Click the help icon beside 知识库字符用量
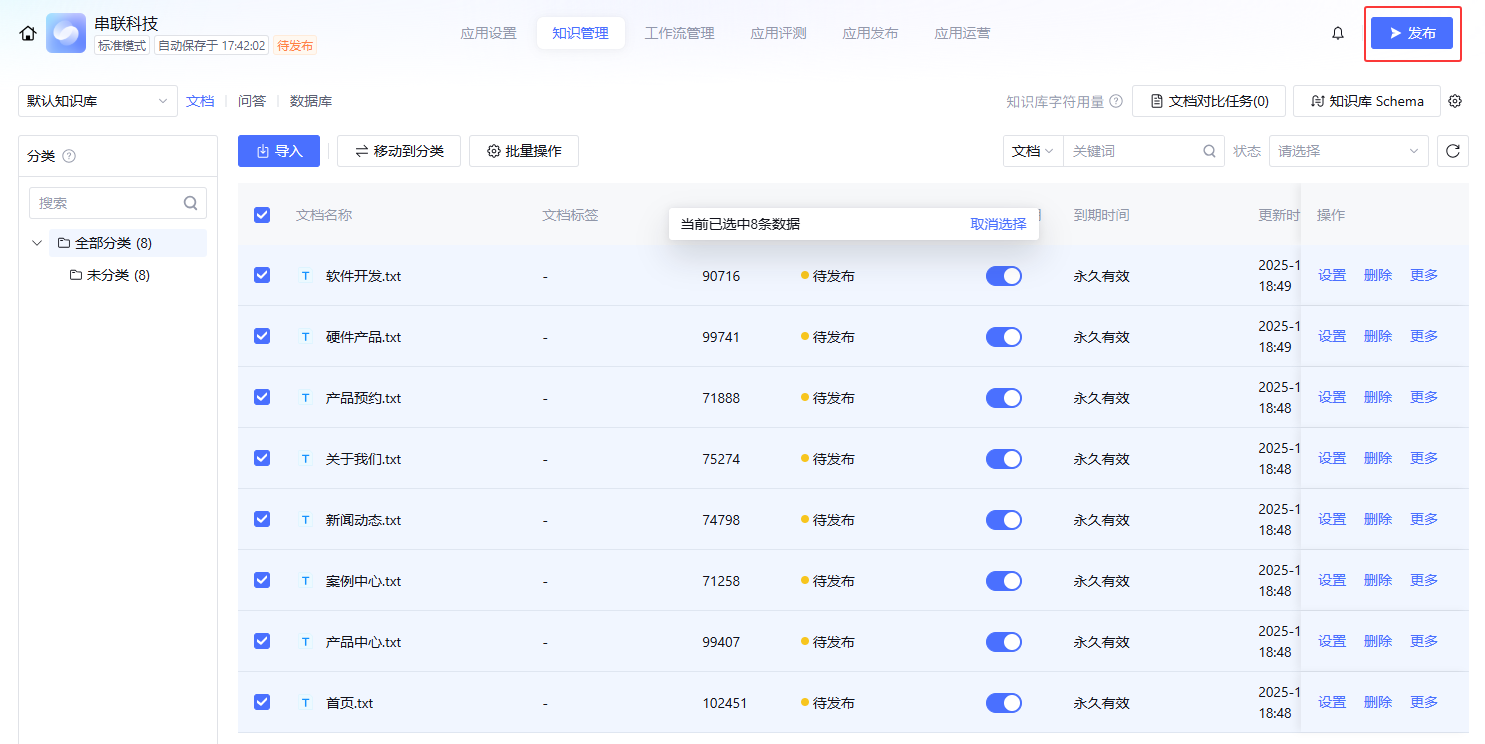This screenshot has height=744, width=1485. [1116, 101]
